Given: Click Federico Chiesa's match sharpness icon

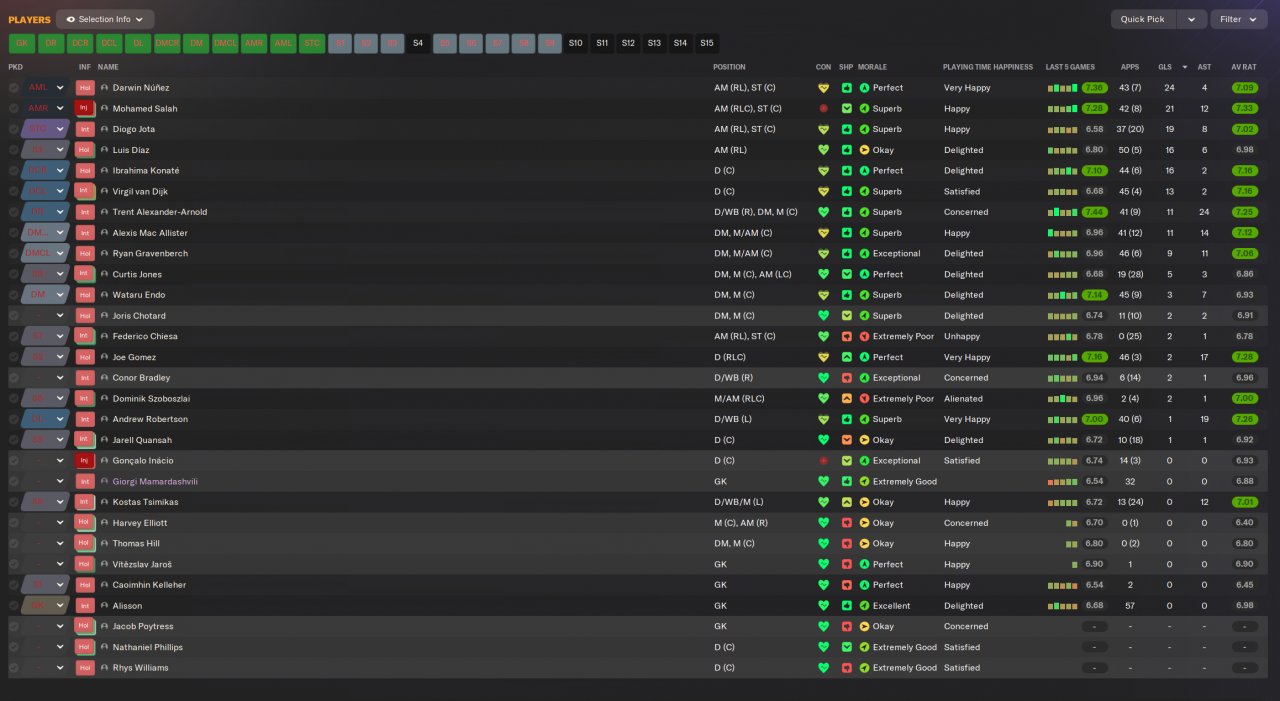Looking at the screenshot, I should tap(846, 336).
